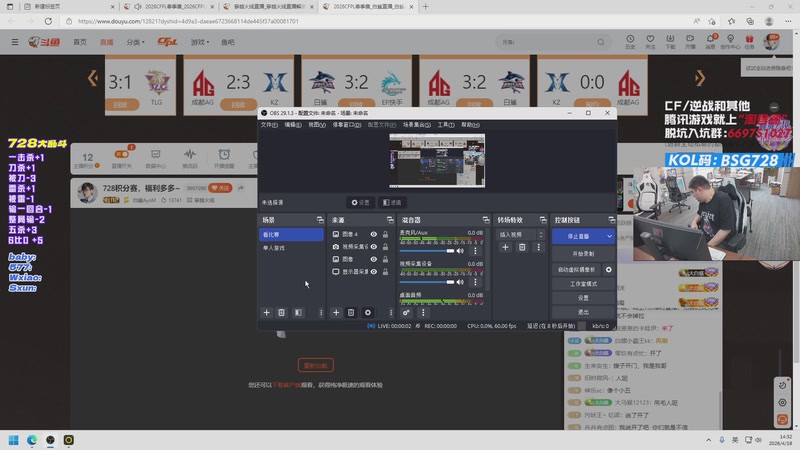Select the 单人游戏 scene in list

[x=291, y=247]
